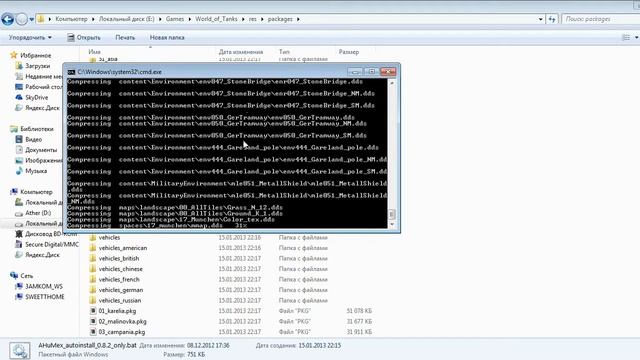The image size is (640, 360).
Task: Go forward with the Explorer forward arrow
Action: 21,19
